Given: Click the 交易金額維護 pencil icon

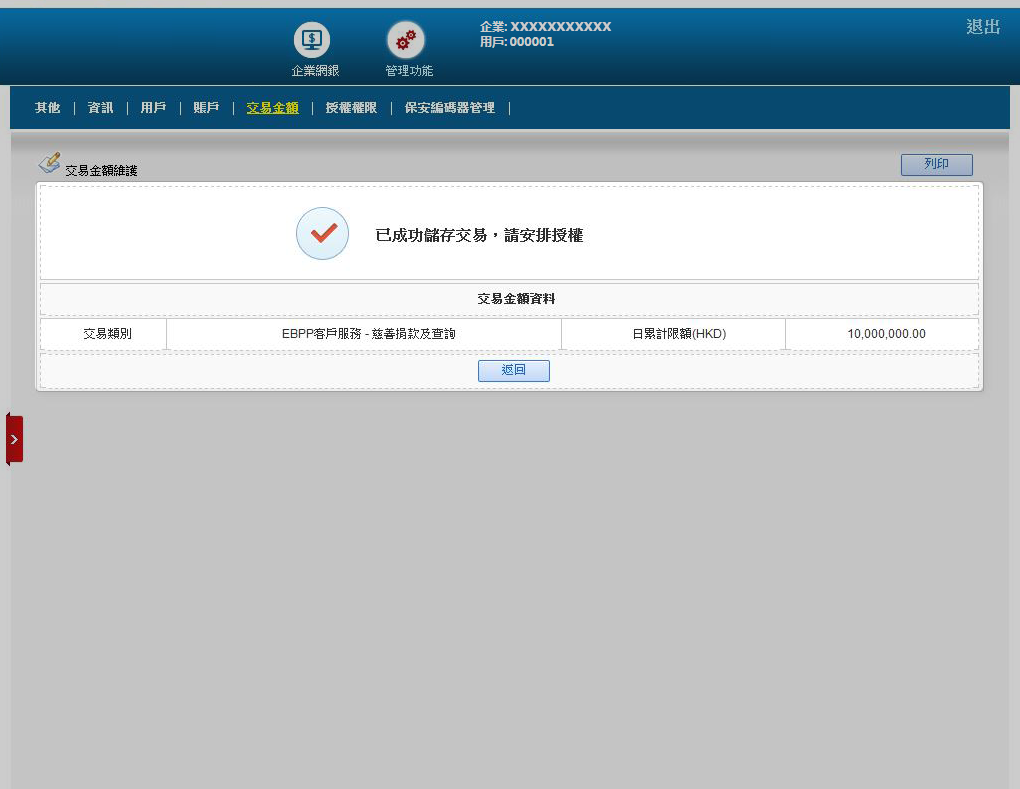Looking at the screenshot, I should tap(49, 163).
